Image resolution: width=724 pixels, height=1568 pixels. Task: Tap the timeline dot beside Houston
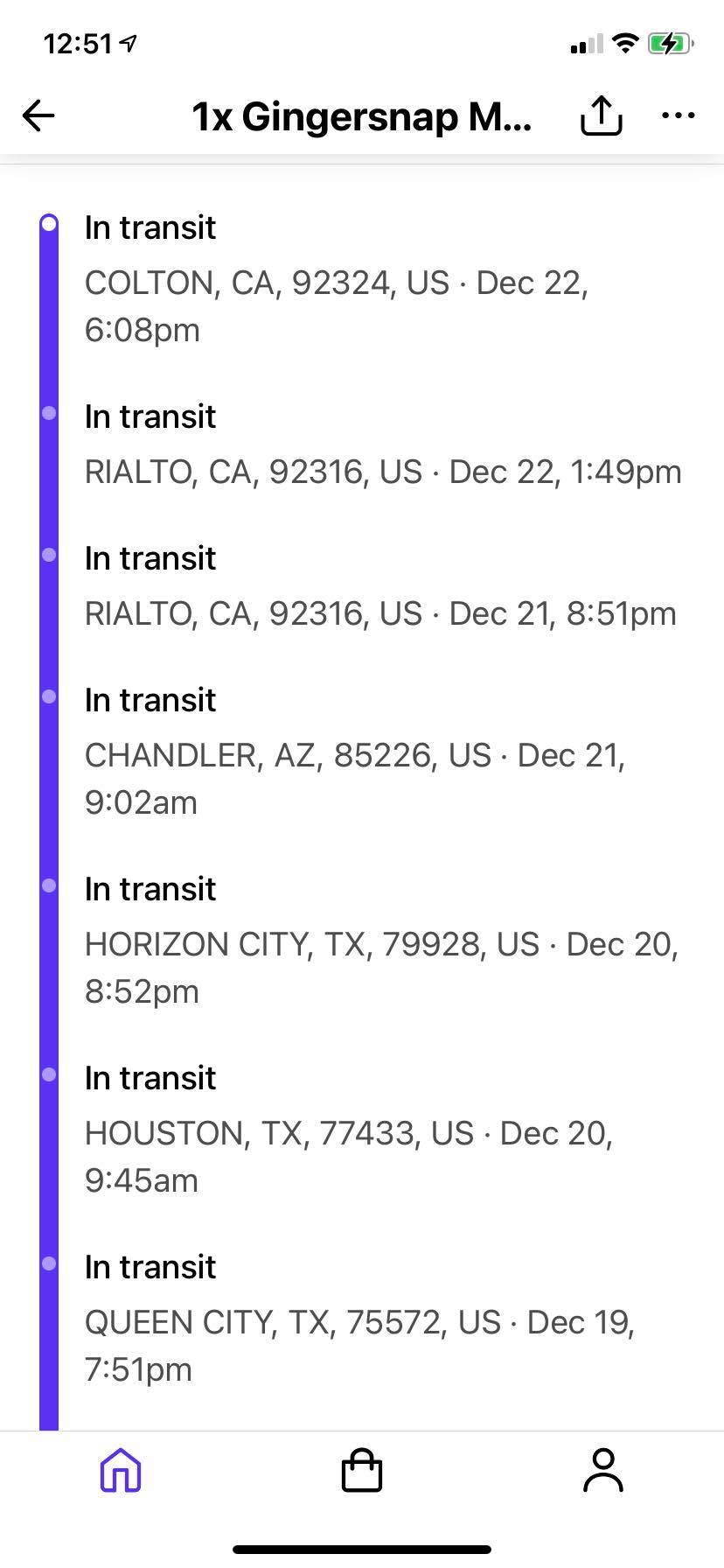49,1074
